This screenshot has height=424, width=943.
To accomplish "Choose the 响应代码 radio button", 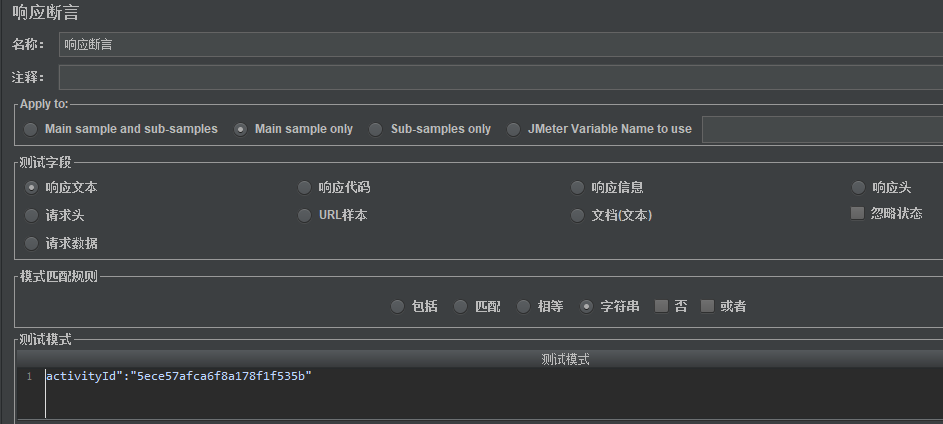I will 305,187.
